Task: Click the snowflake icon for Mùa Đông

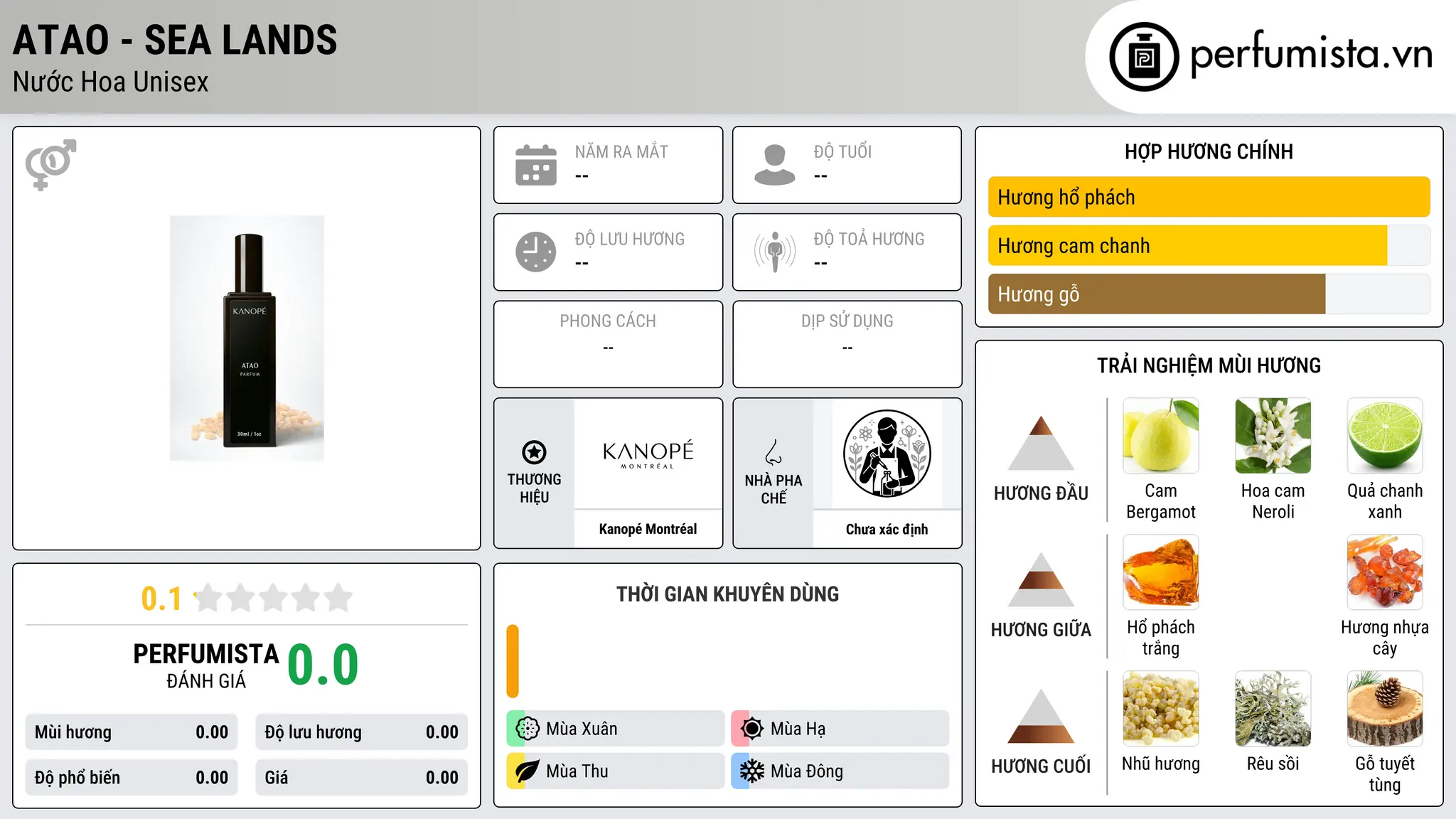Action: [x=752, y=771]
